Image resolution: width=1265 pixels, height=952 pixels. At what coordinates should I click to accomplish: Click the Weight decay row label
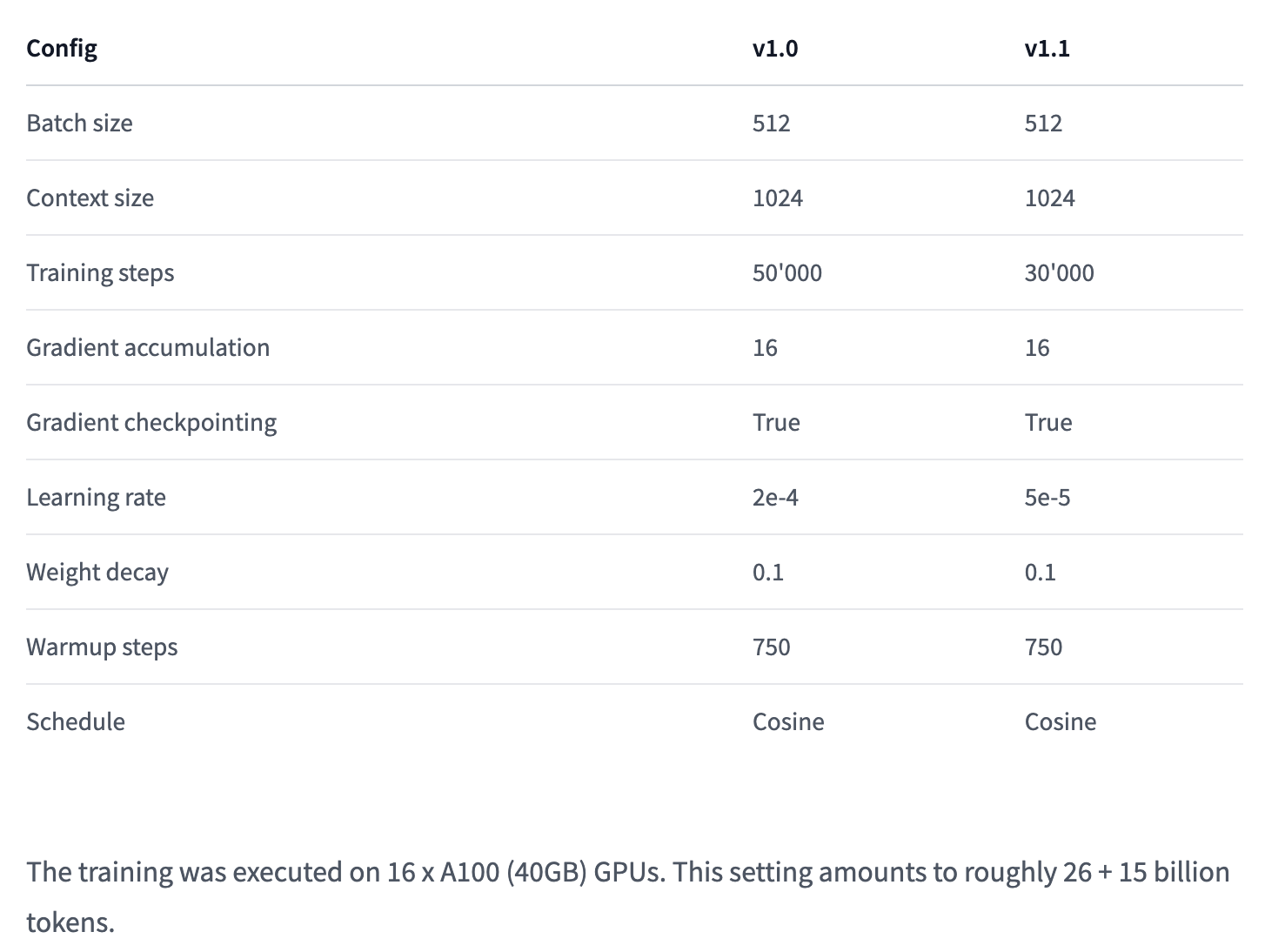tap(97, 572)
